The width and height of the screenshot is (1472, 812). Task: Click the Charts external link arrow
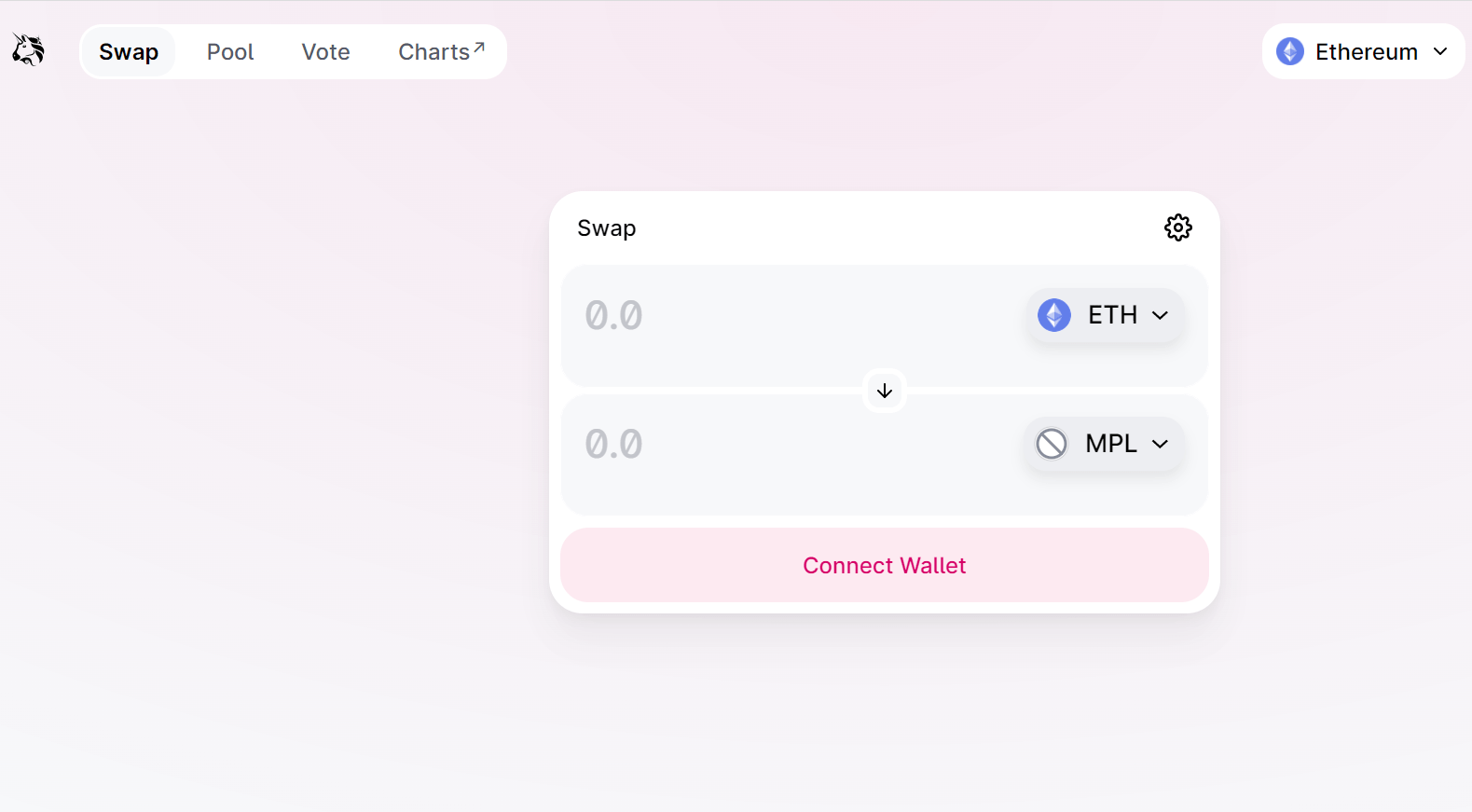(x=479, y=47)
